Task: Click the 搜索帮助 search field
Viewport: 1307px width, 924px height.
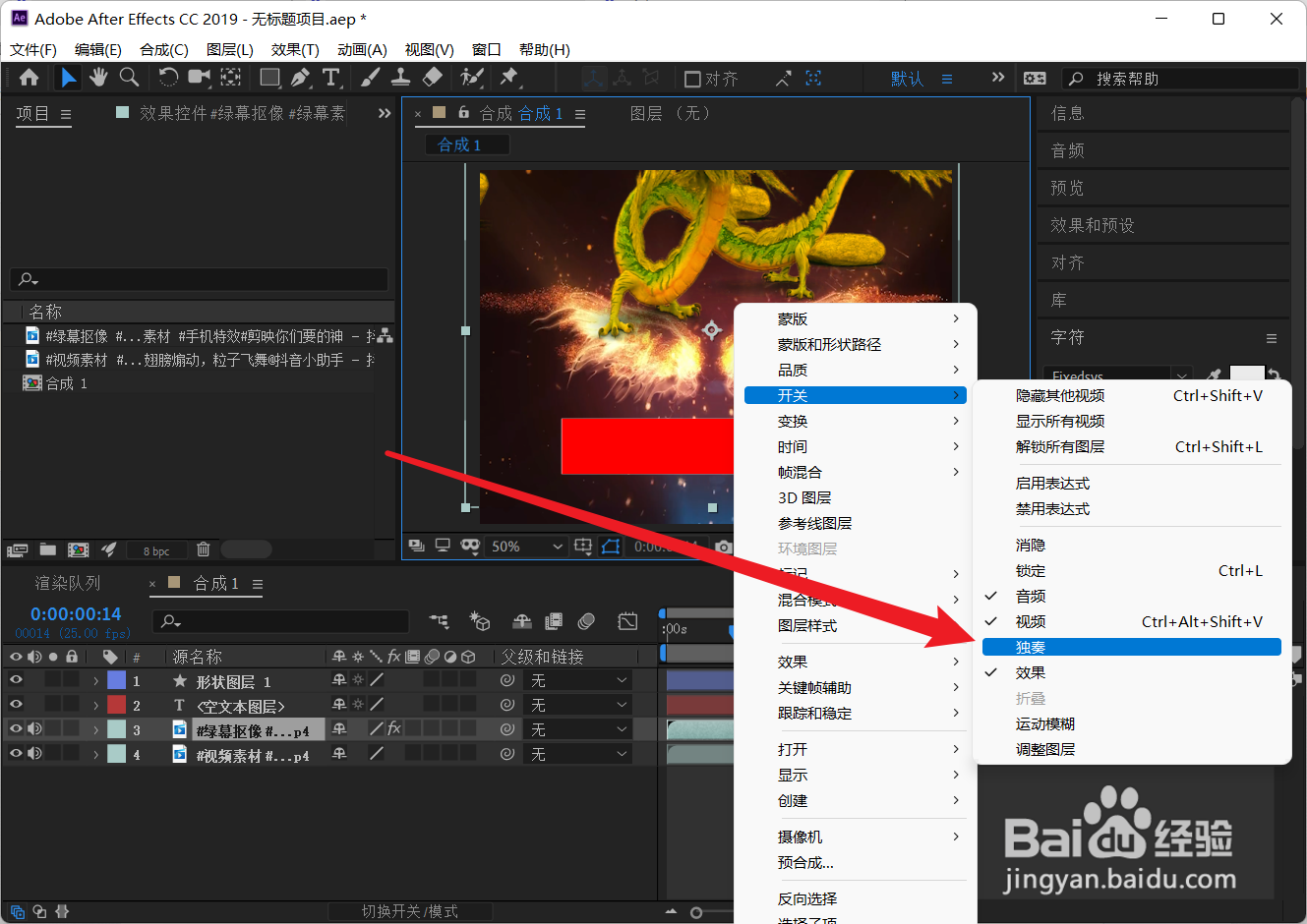Action: [x=1180, y=79]
